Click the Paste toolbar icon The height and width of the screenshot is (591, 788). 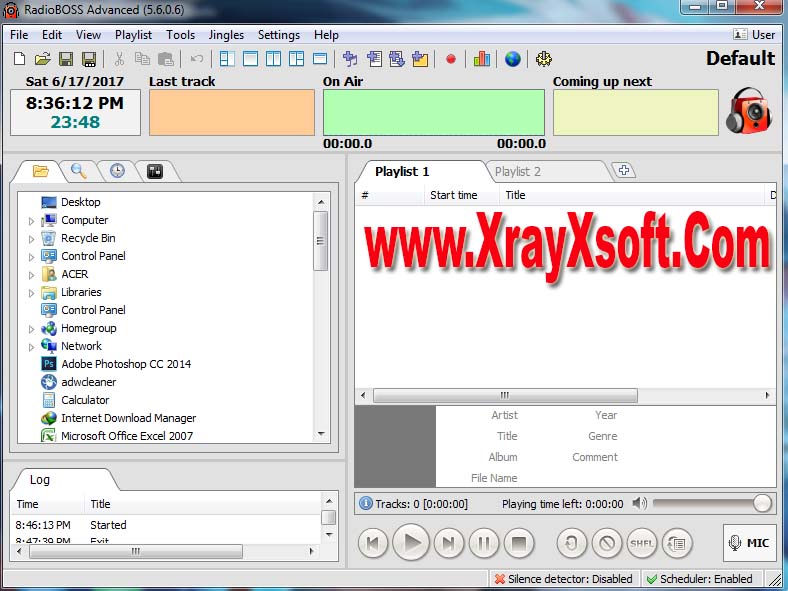pyautogui.click(x=165, y=59)
